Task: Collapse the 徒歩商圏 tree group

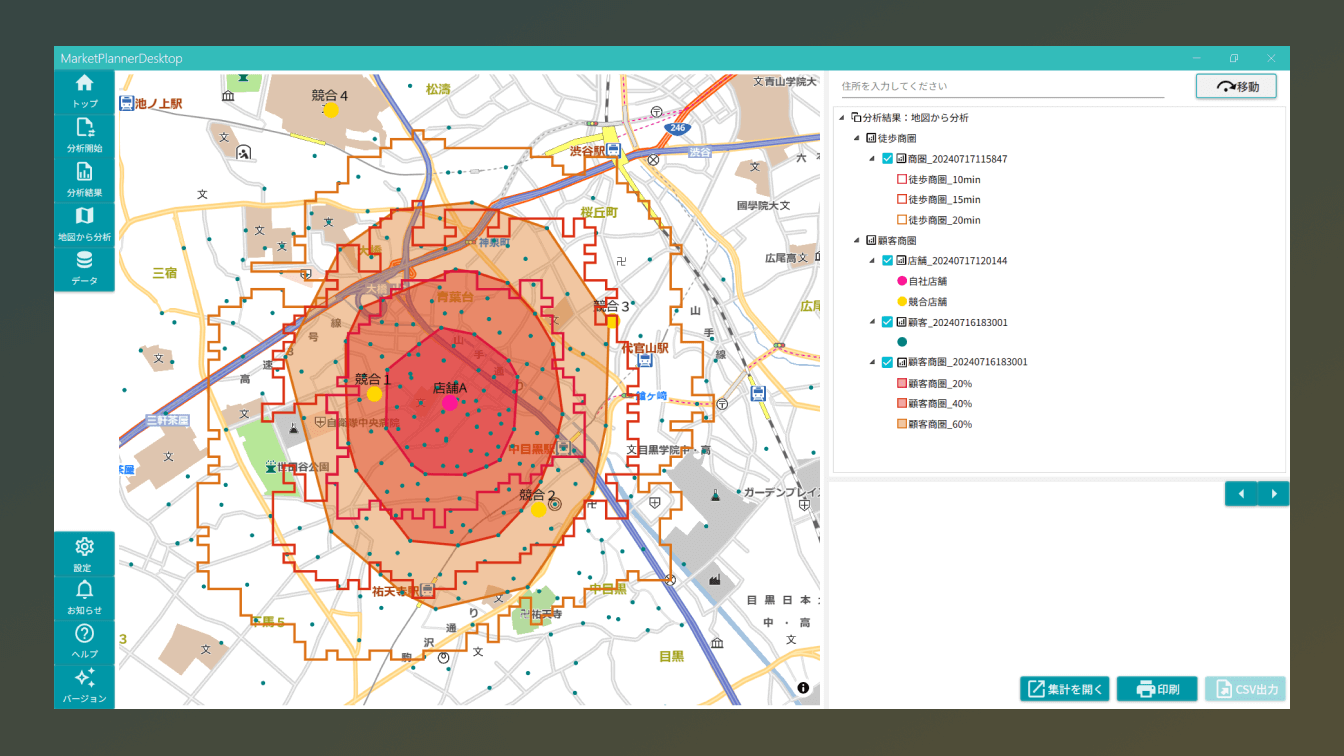Action: pyautogui.click(x=857, y=139)
